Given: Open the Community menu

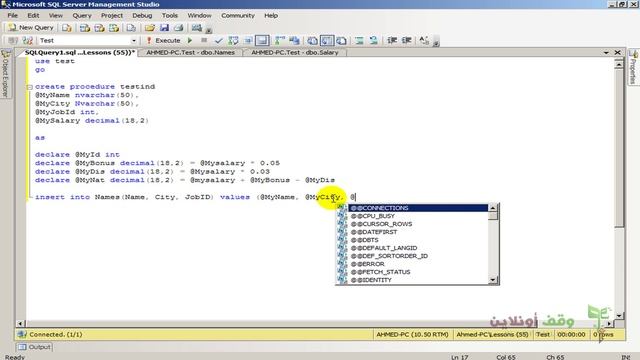Looking at the screenshot, I should [238, 16].
